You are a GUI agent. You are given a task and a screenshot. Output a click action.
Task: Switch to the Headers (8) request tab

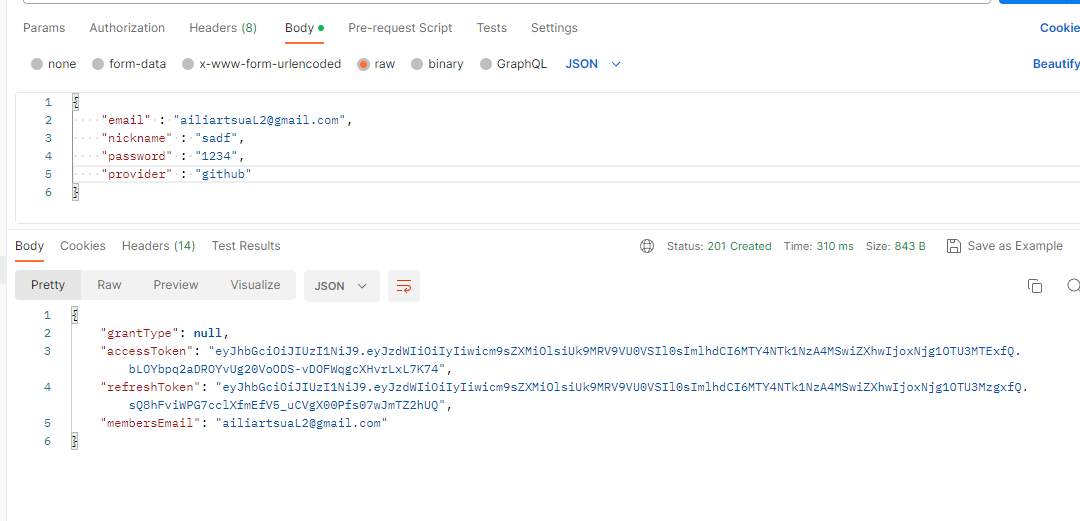223,28
